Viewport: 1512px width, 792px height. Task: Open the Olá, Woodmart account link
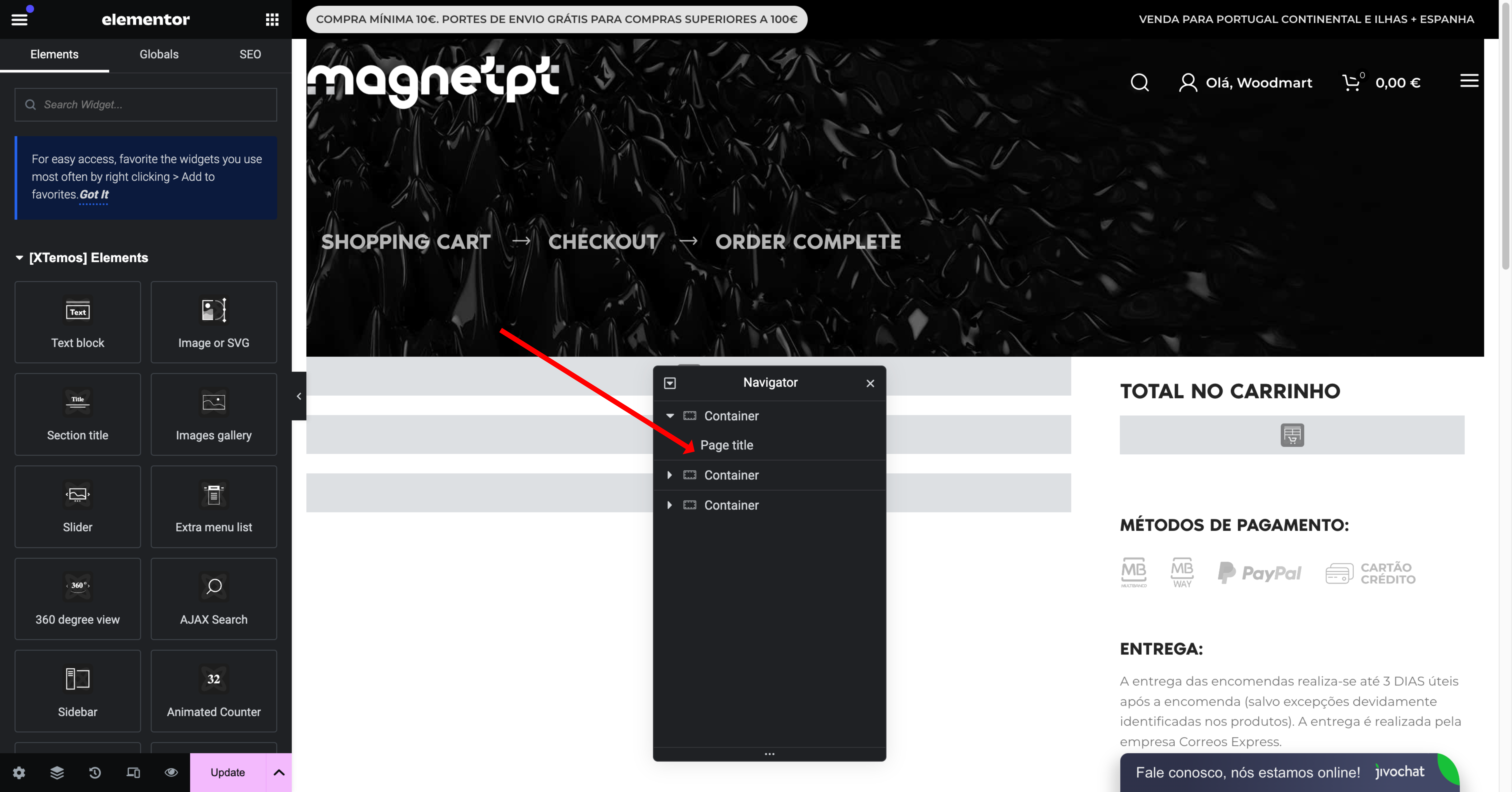click(1246, 83)
